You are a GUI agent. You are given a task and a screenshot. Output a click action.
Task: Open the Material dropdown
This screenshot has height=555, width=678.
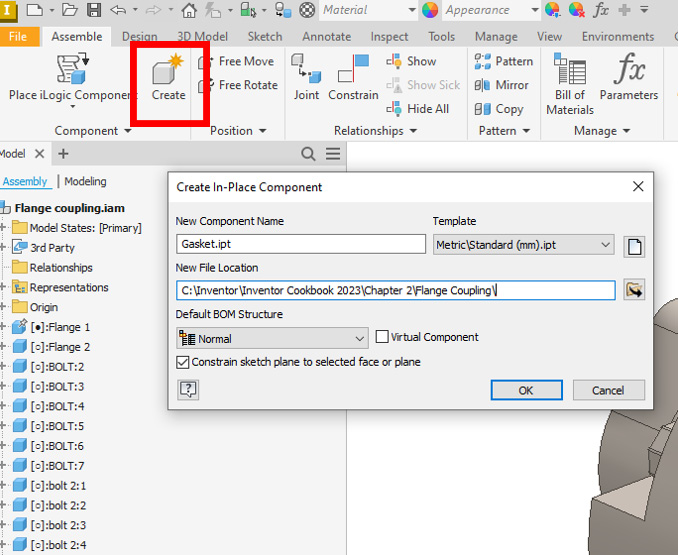(412, 10)
